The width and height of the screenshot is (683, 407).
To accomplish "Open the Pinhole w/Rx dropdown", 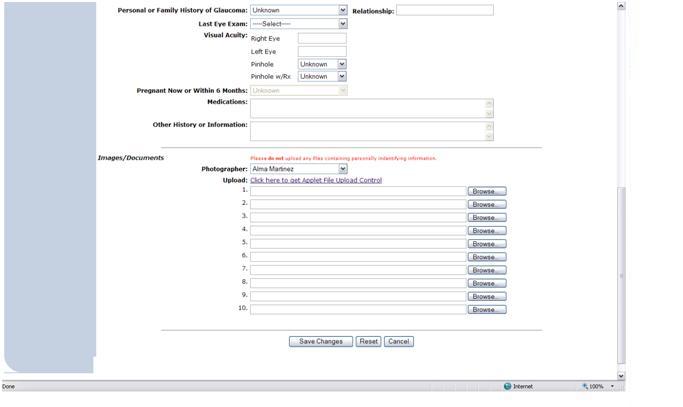I will 322,76.
